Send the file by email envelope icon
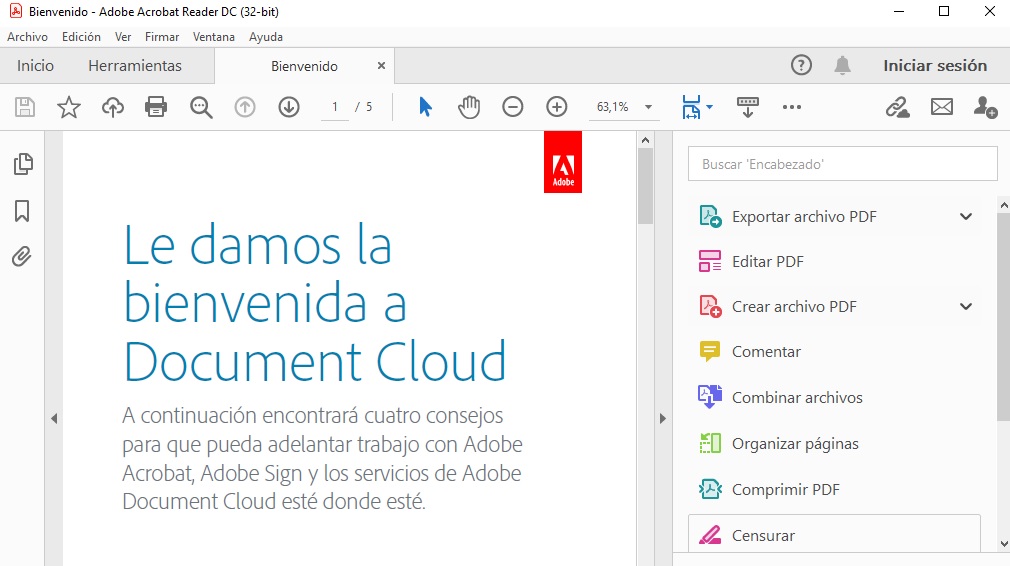The image size is (1010, 566). (942, 107)
